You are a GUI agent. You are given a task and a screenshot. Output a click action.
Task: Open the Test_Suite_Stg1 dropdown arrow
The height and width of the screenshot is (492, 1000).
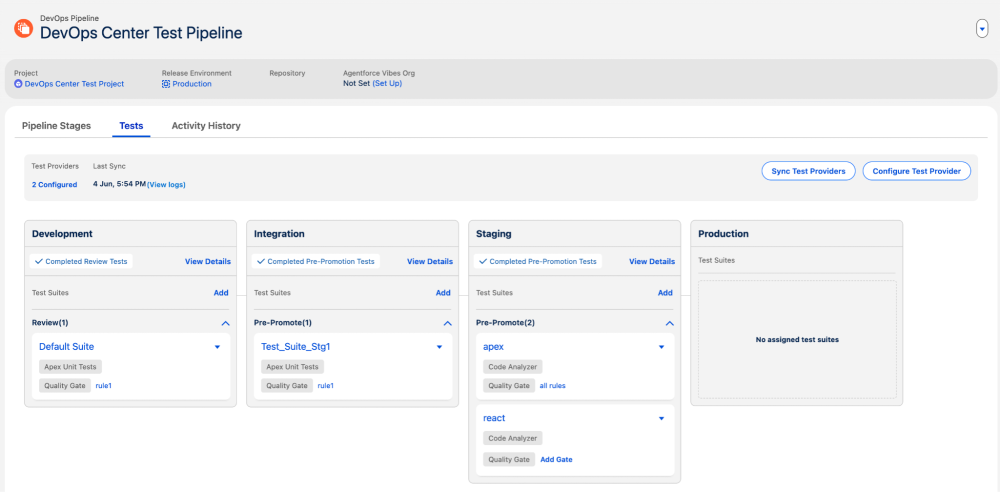[439, 347]
